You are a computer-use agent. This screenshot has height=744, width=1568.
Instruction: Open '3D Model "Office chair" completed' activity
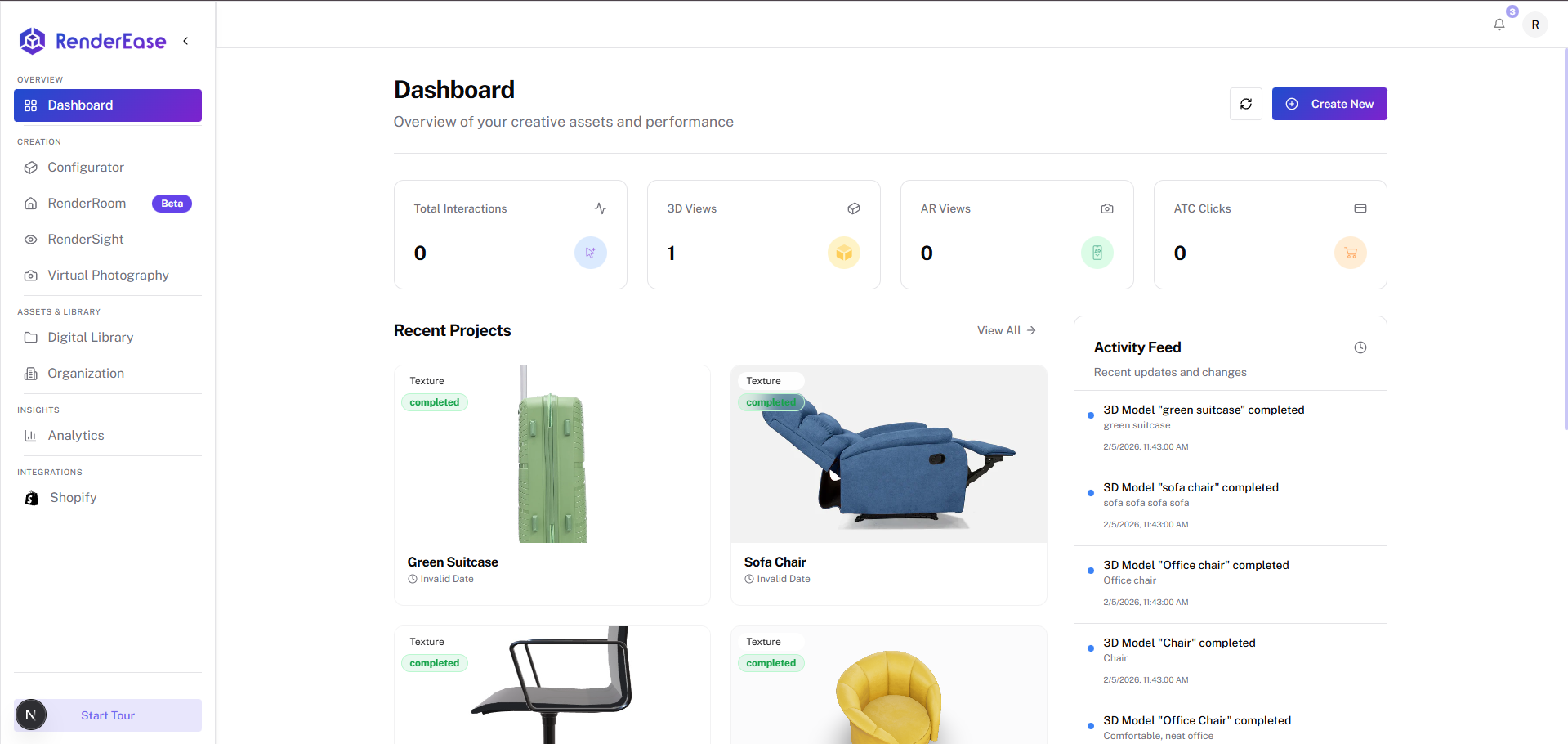(x=1231, y=585)
